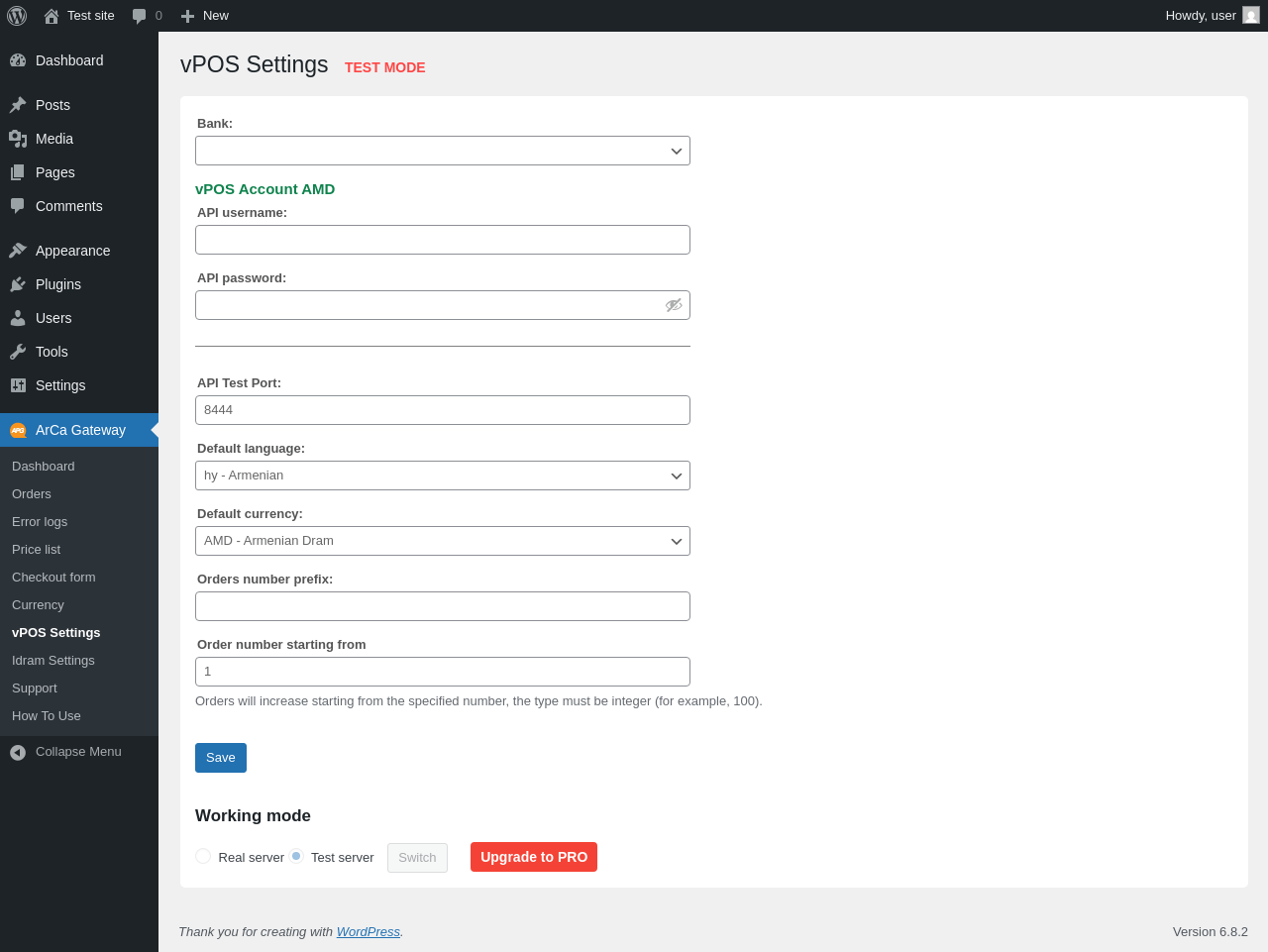Viewport: 1268px width, 952px height.
Task: Click the Upgrade to PRO button
Action: coord(534,857)
